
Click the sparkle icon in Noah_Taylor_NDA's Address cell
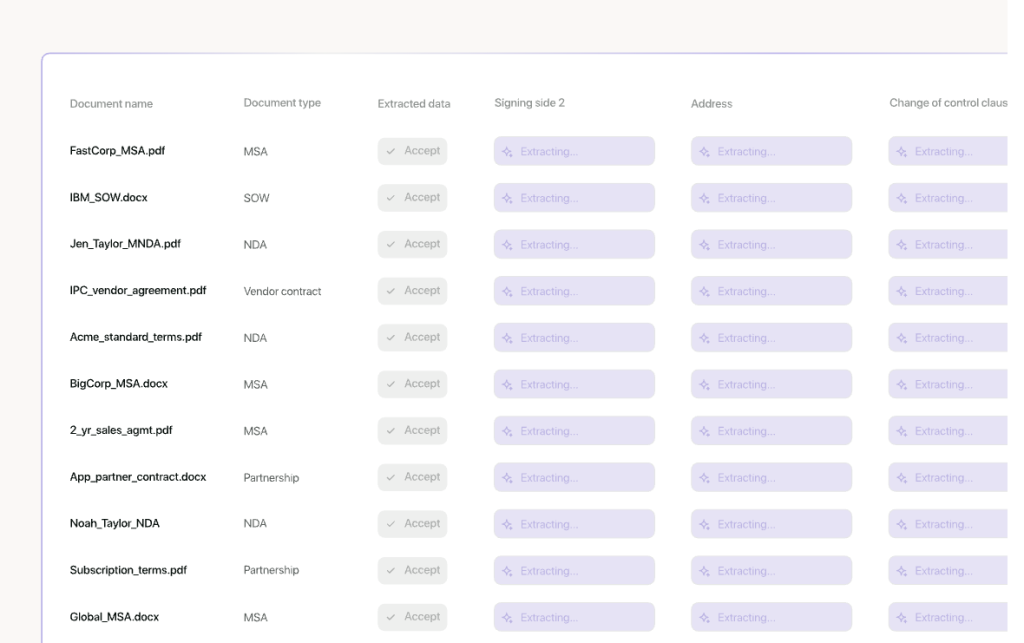tap(704, 525)
